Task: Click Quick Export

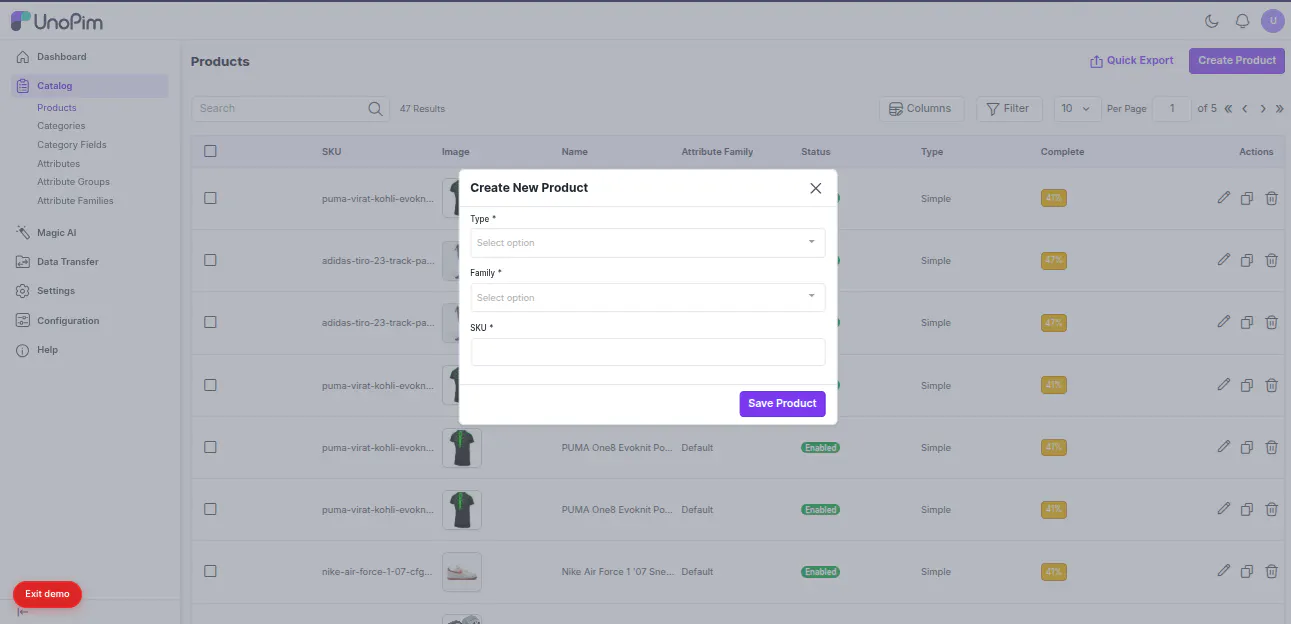Action: pos(1132,61)
